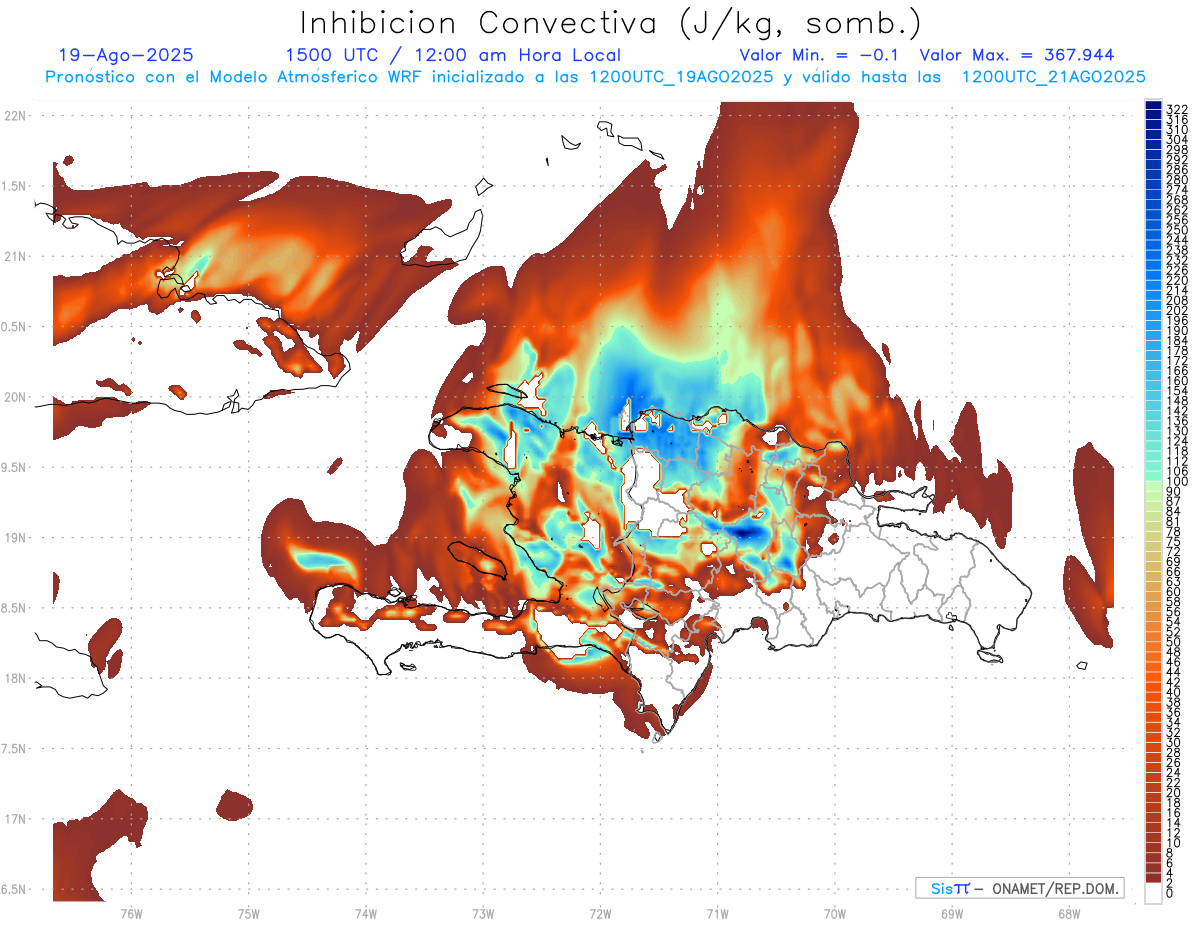Click the 'ONAMET/REP.DOM.' credit text
The width and height of the screenshot is (1200, 927).
1053,888
